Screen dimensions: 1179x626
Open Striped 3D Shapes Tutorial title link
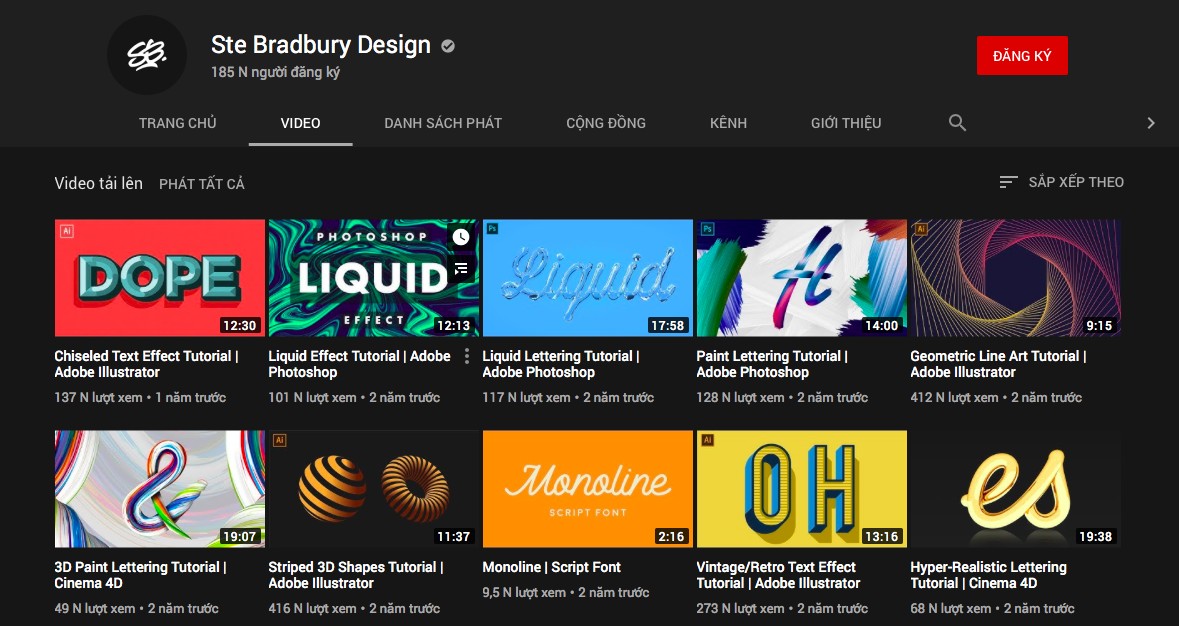pyautogui.click(x=356, y=575)
